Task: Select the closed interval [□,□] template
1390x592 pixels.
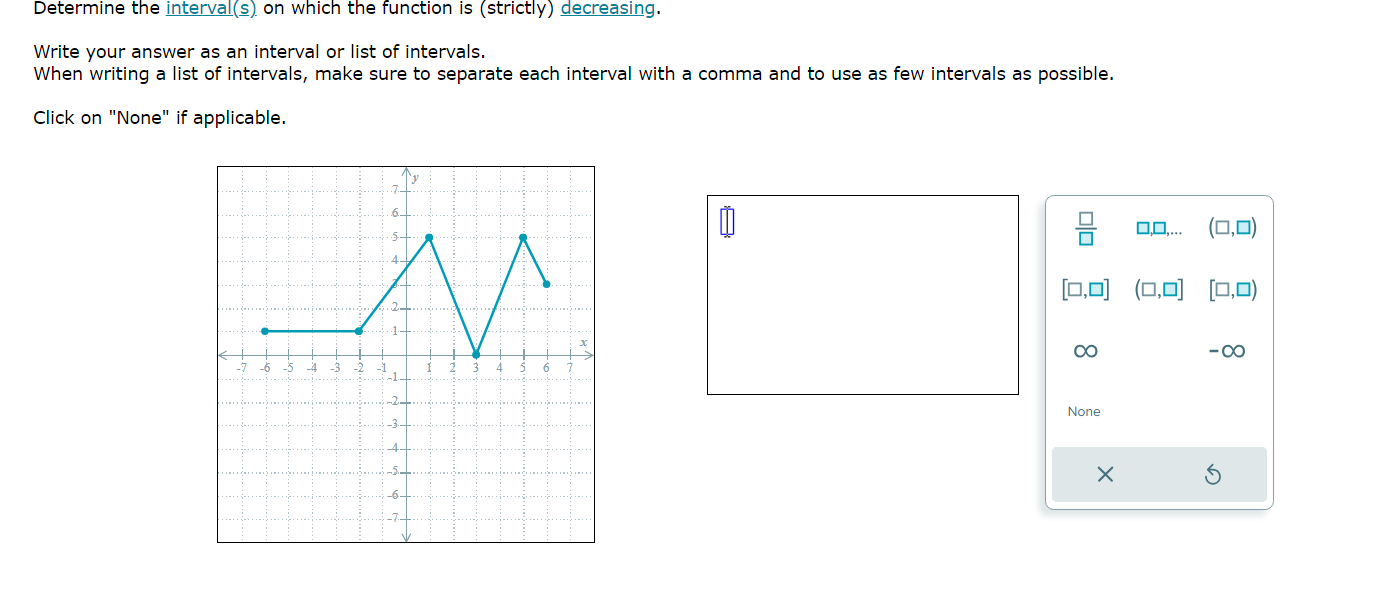Action: (1084, 290)
